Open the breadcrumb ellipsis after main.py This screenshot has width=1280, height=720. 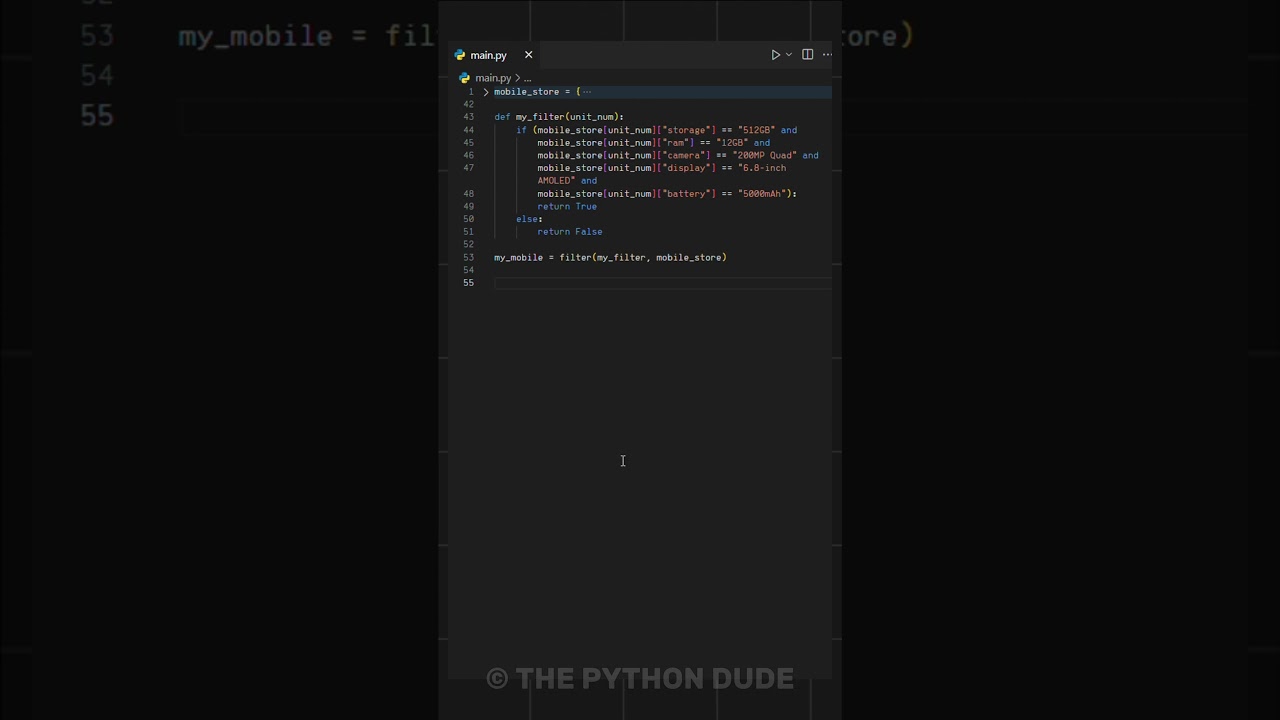(x=528, y=78)
